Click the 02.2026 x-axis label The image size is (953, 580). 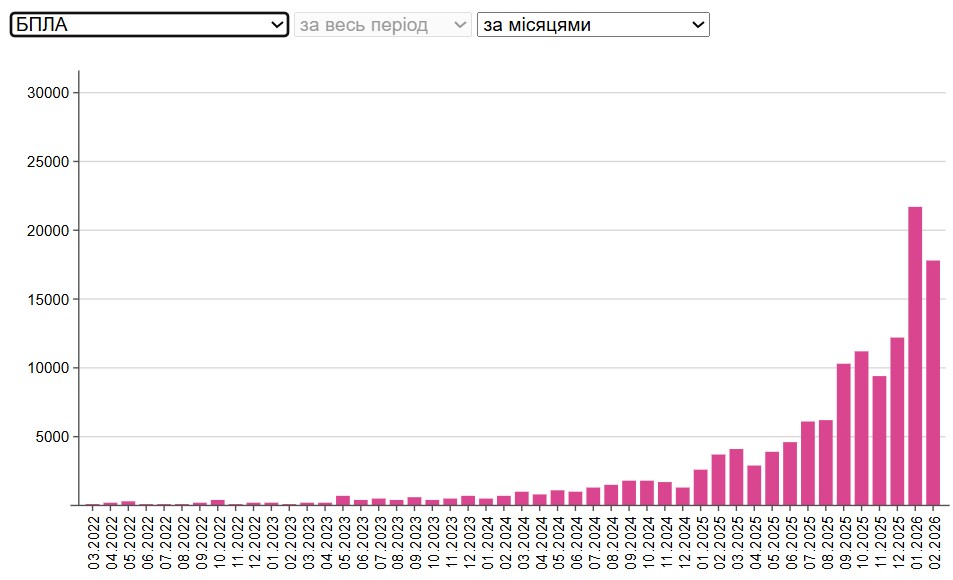[933, 540]
